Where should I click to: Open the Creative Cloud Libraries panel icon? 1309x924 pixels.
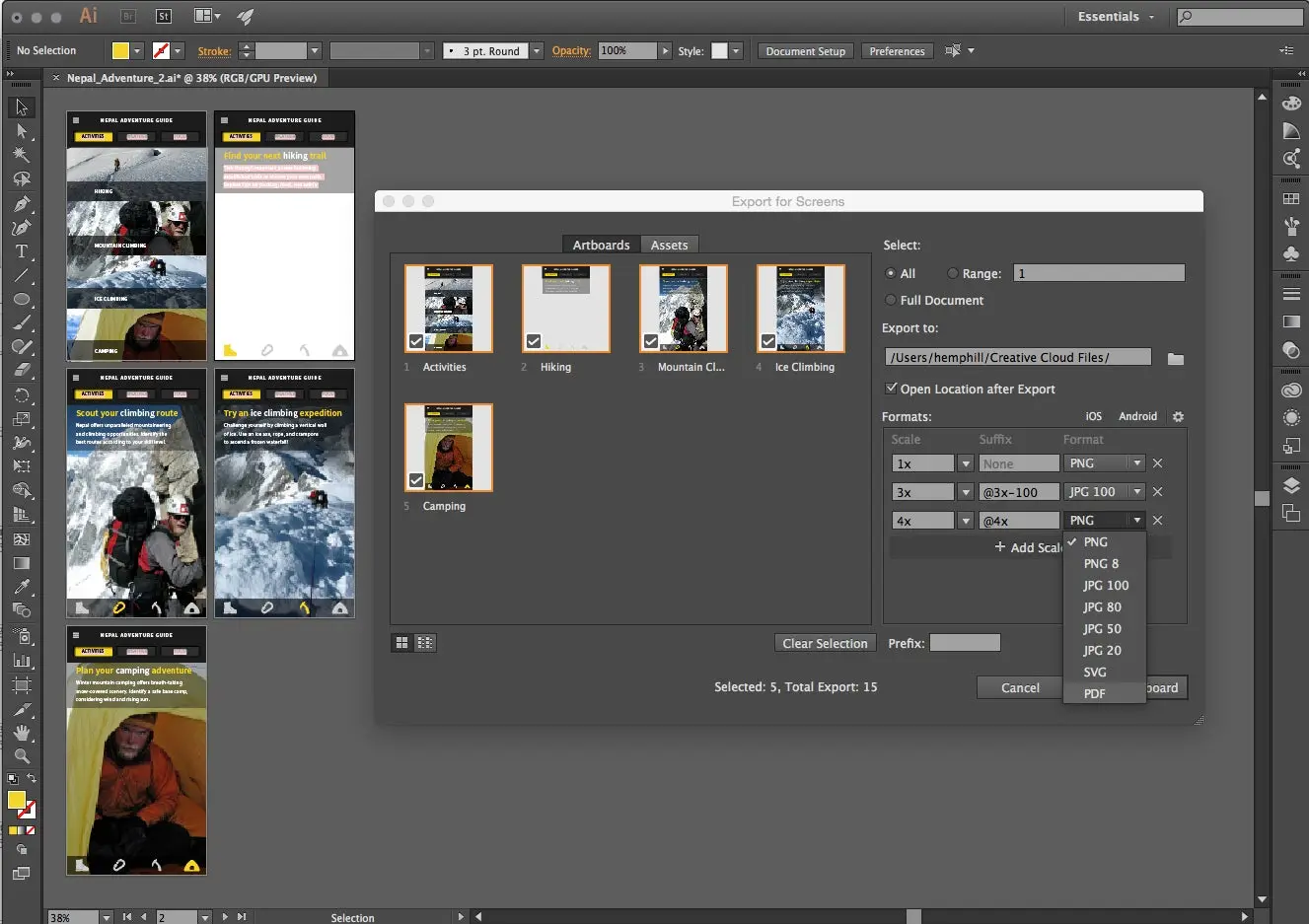coord(1292,390)
